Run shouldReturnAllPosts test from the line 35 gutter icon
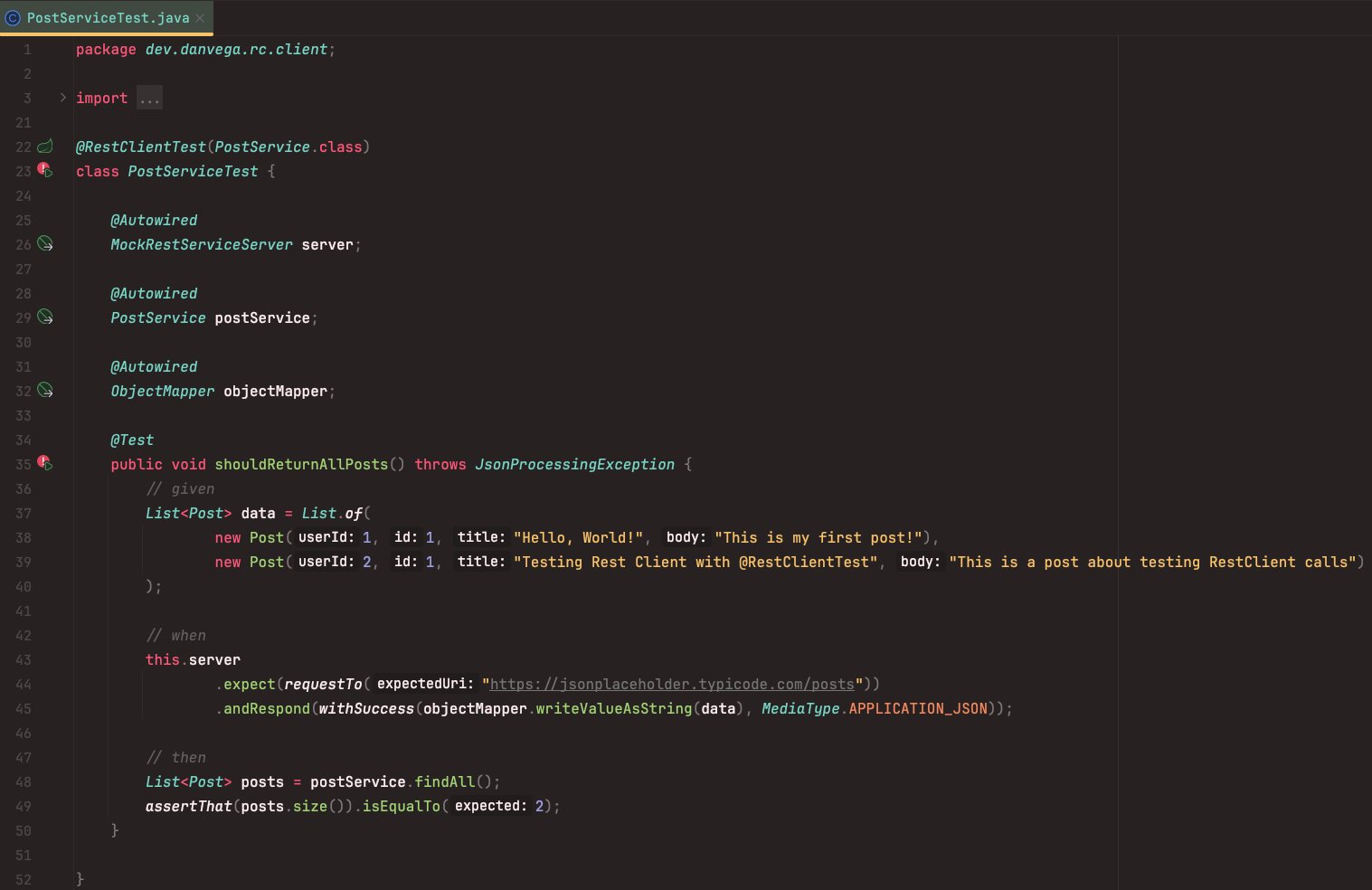This screenshot has width=1372, height=890. click(x=45, y=464)
